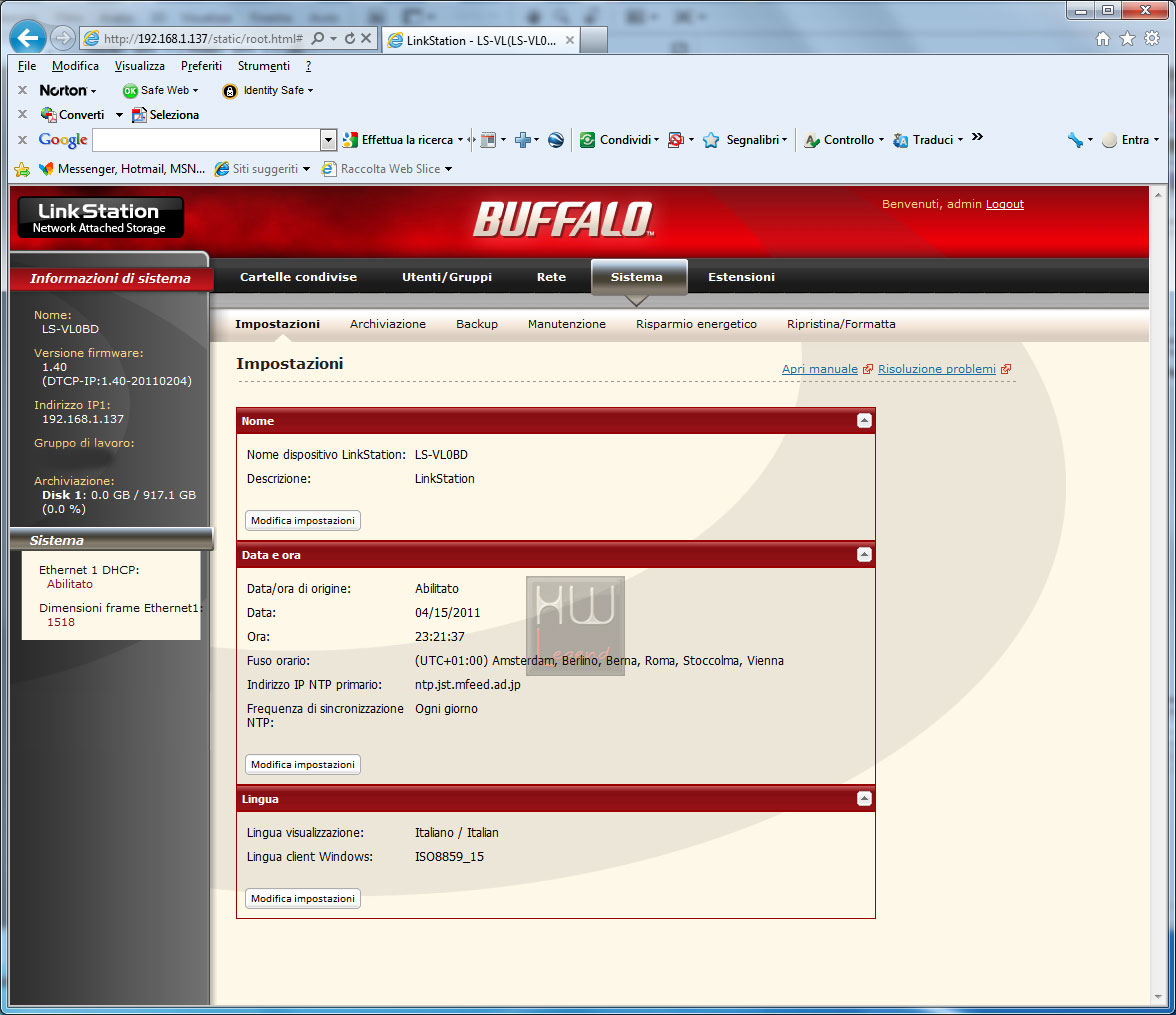Switch to Utenti/Gruppi tab

pyautogui.click(x=447, y=277)
